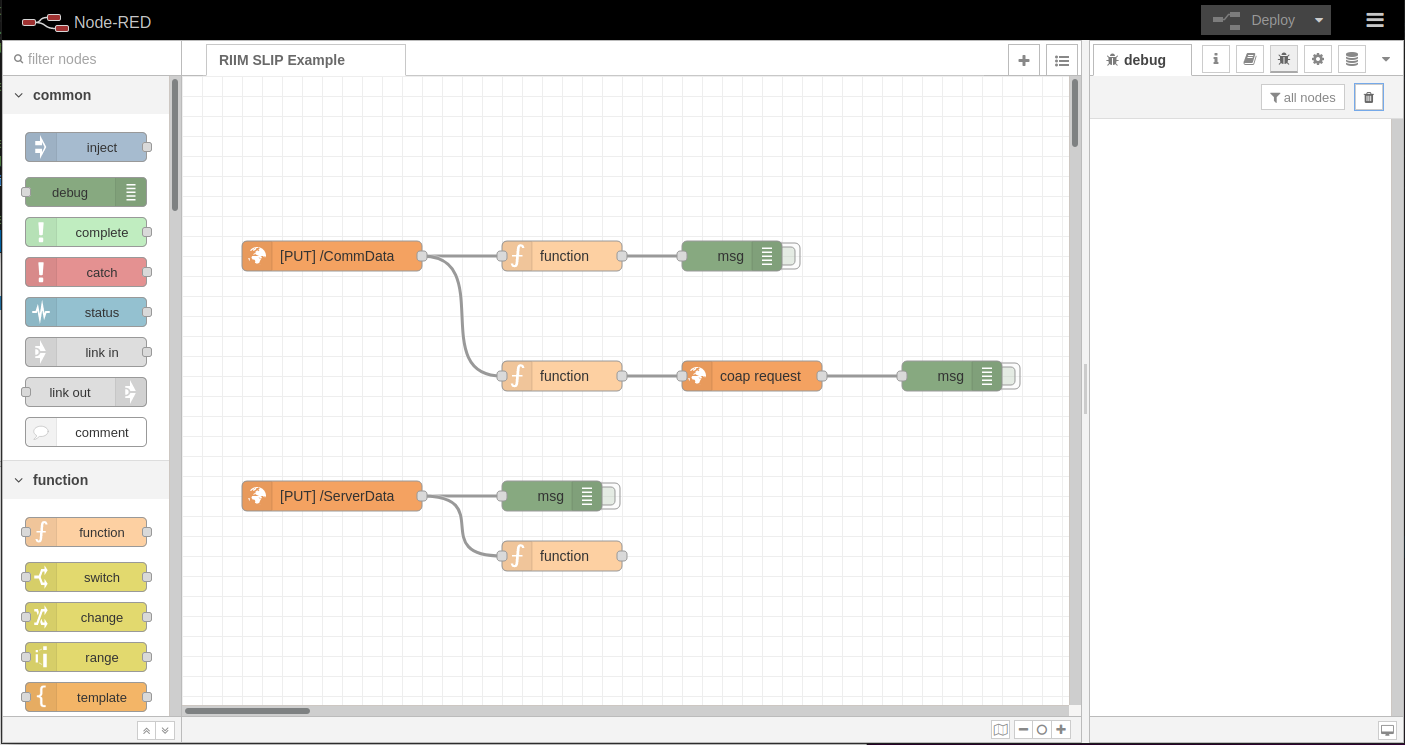Toggle the navigator map icon

1001,729
